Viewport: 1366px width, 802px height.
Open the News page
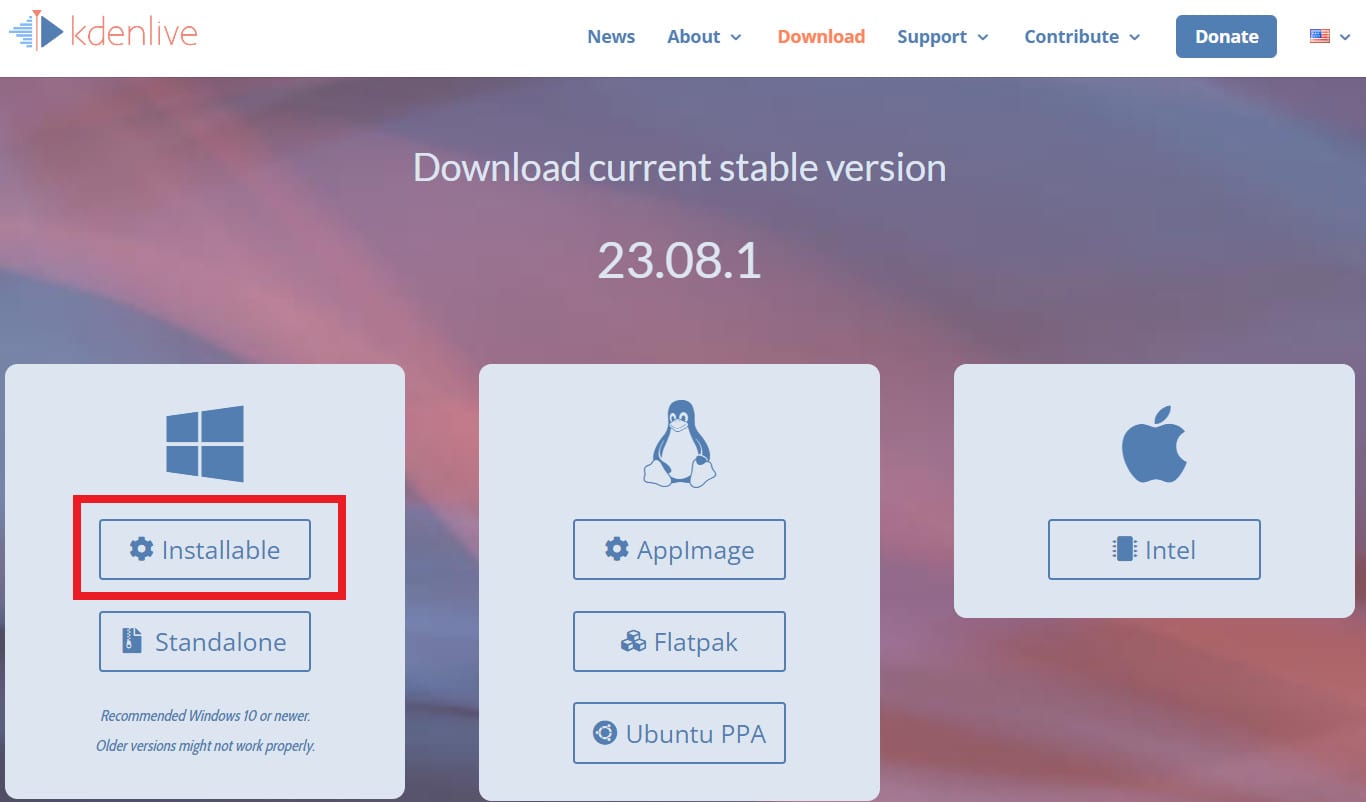(x=611, y=36)
